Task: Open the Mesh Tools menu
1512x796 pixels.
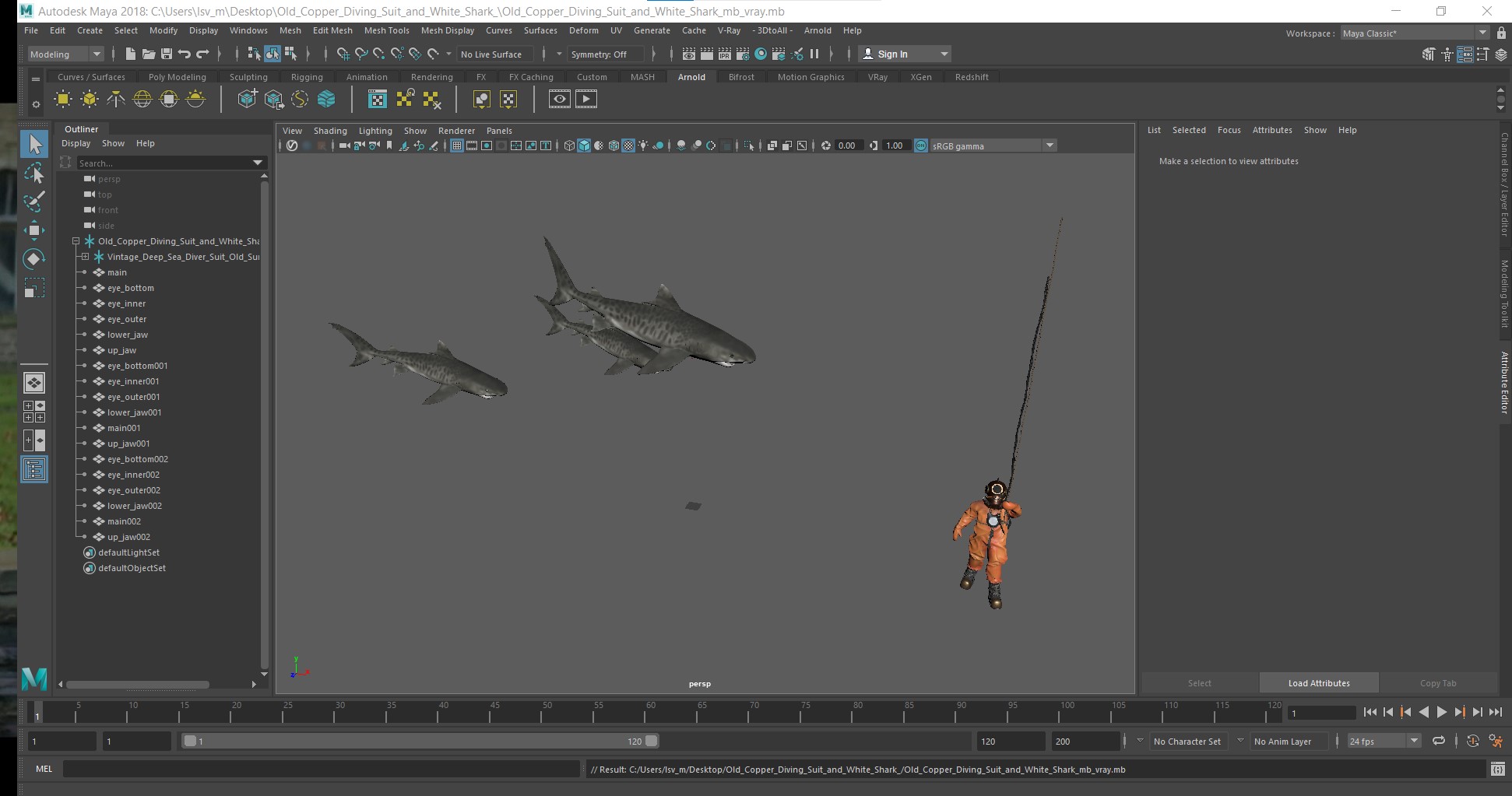Action: tap(386, 30)
